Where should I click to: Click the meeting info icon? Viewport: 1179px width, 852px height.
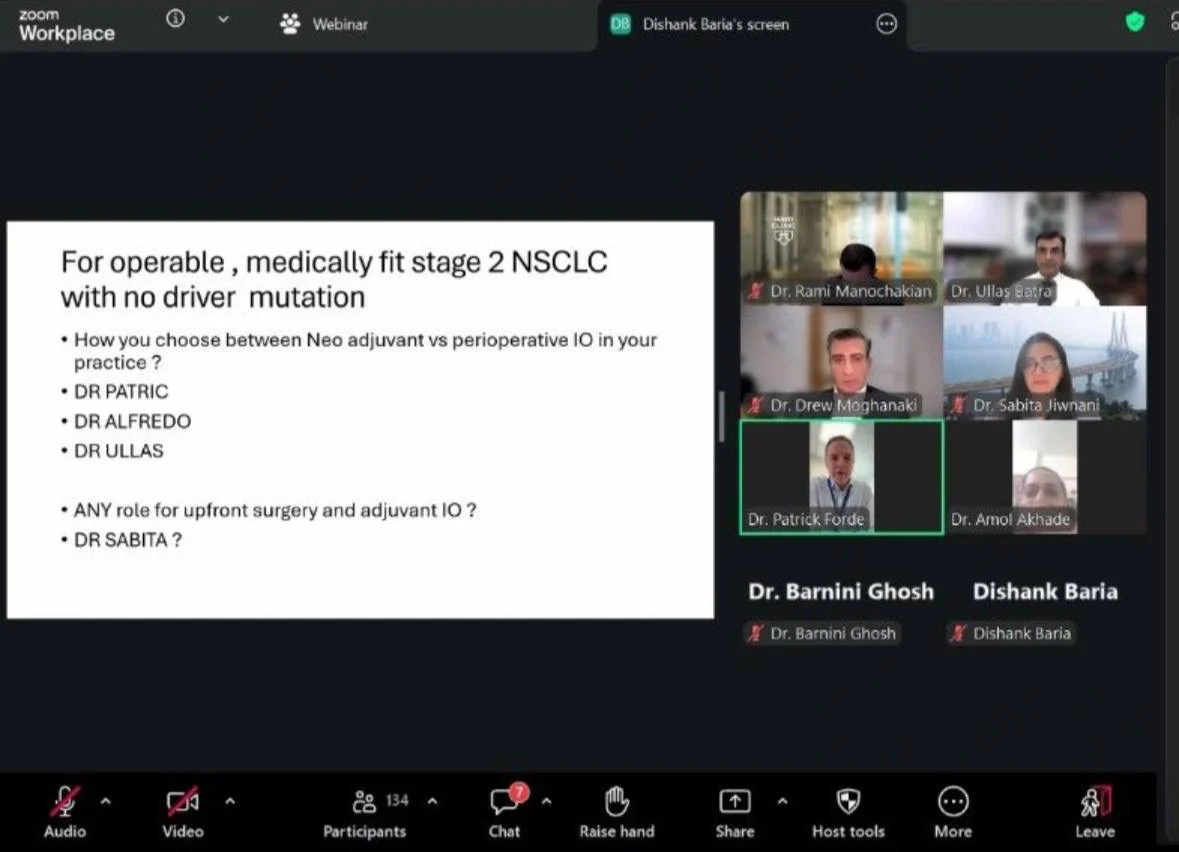[x=176, y=19]
